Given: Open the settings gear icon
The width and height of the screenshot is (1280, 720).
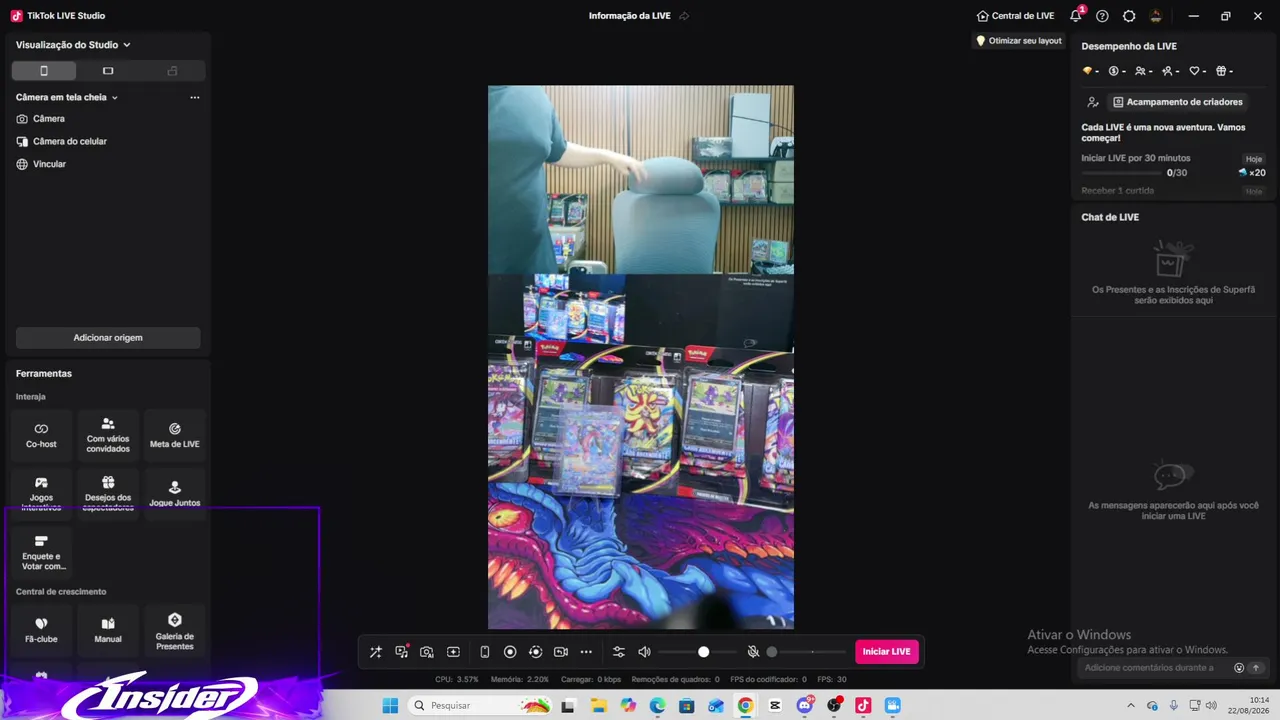Looking at the screenshot, I should click(1129, 16).
